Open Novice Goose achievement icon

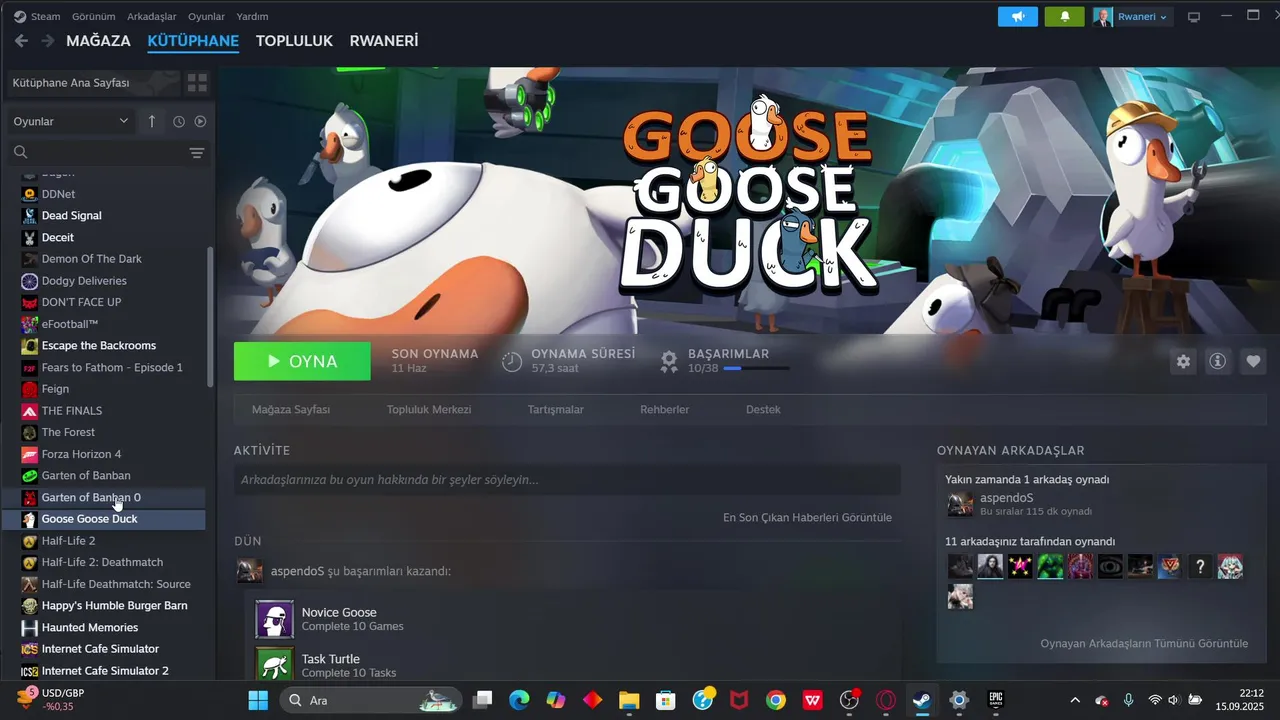(275, 620)
